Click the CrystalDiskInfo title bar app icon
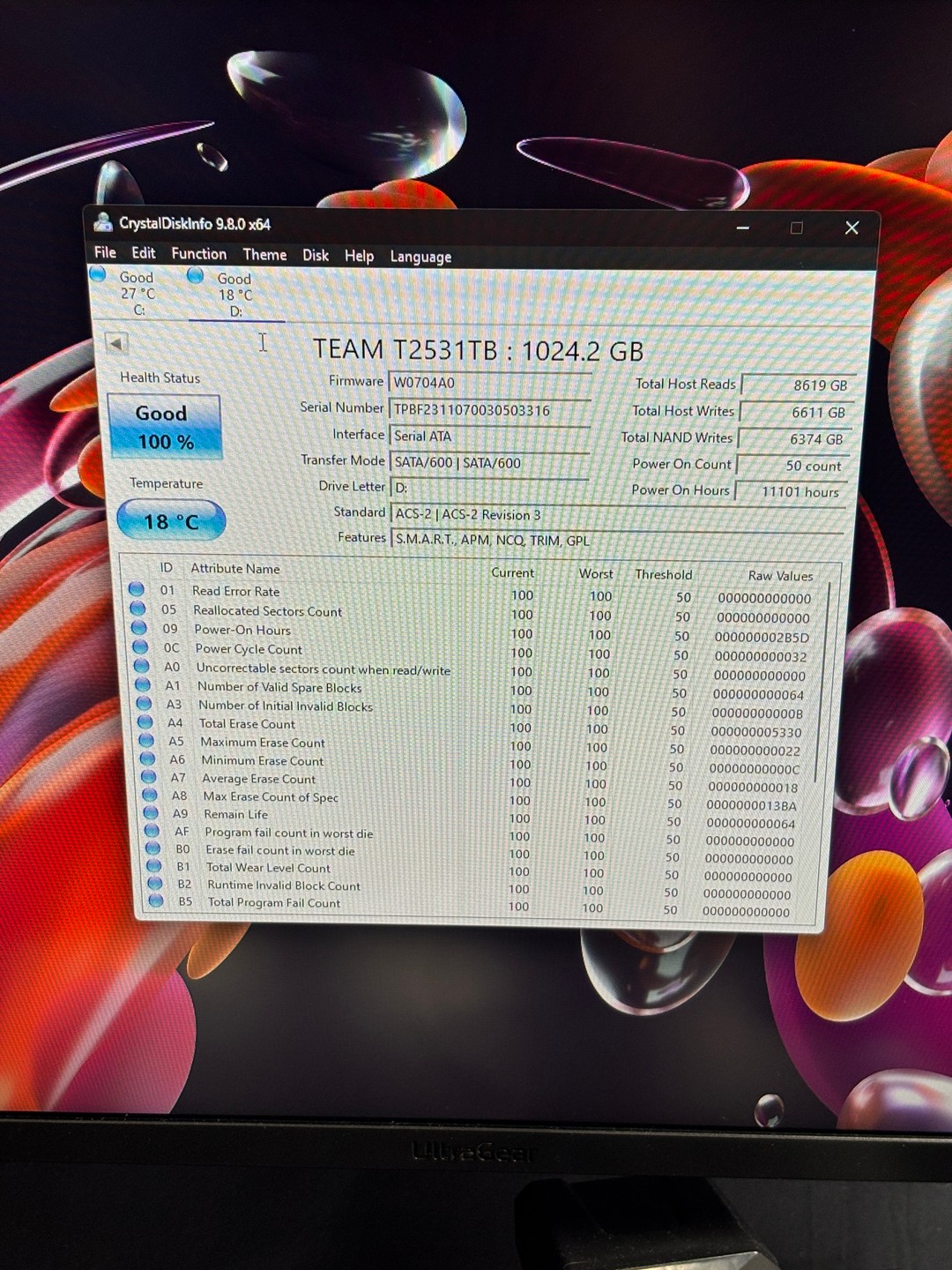Screen dimensions: 952x1270 tap(103, 222)
